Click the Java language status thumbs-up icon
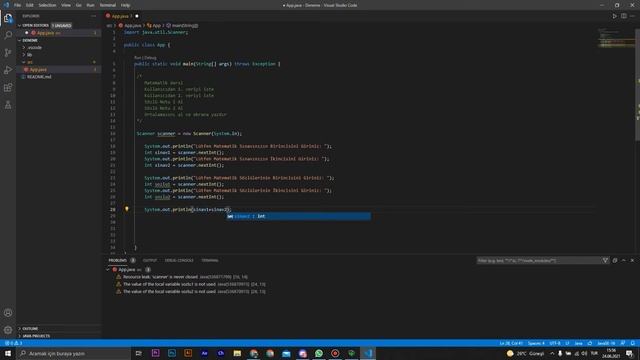This screenshot has width=640, height=360. 590,343
